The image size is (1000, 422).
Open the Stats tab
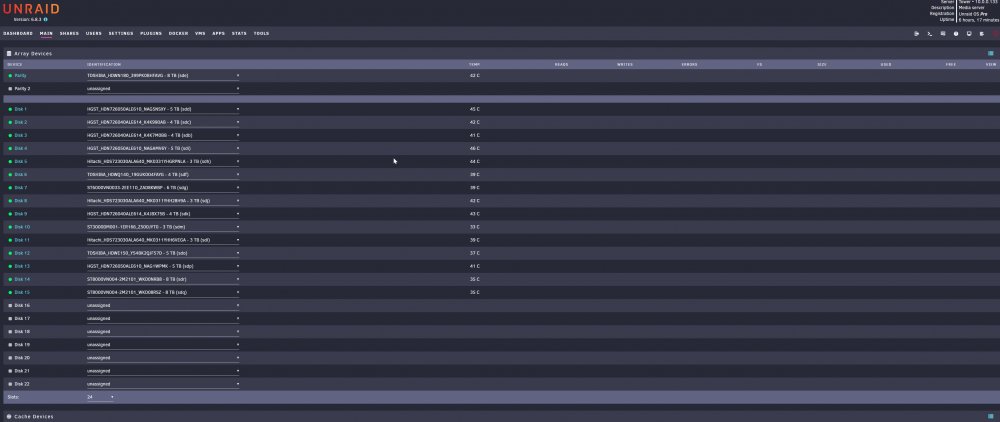coord(239,33)
